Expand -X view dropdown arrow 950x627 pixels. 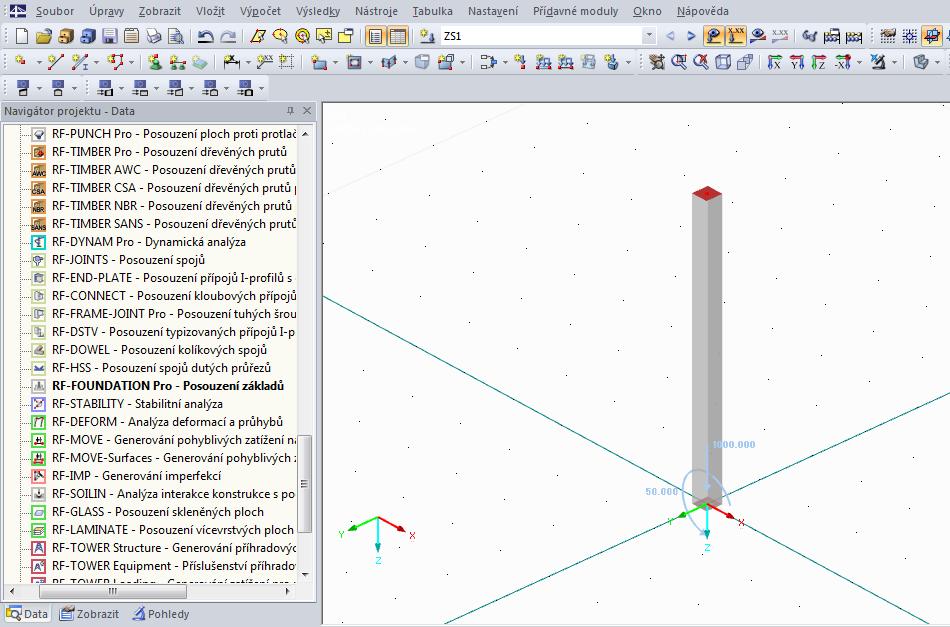click(859, 62)
